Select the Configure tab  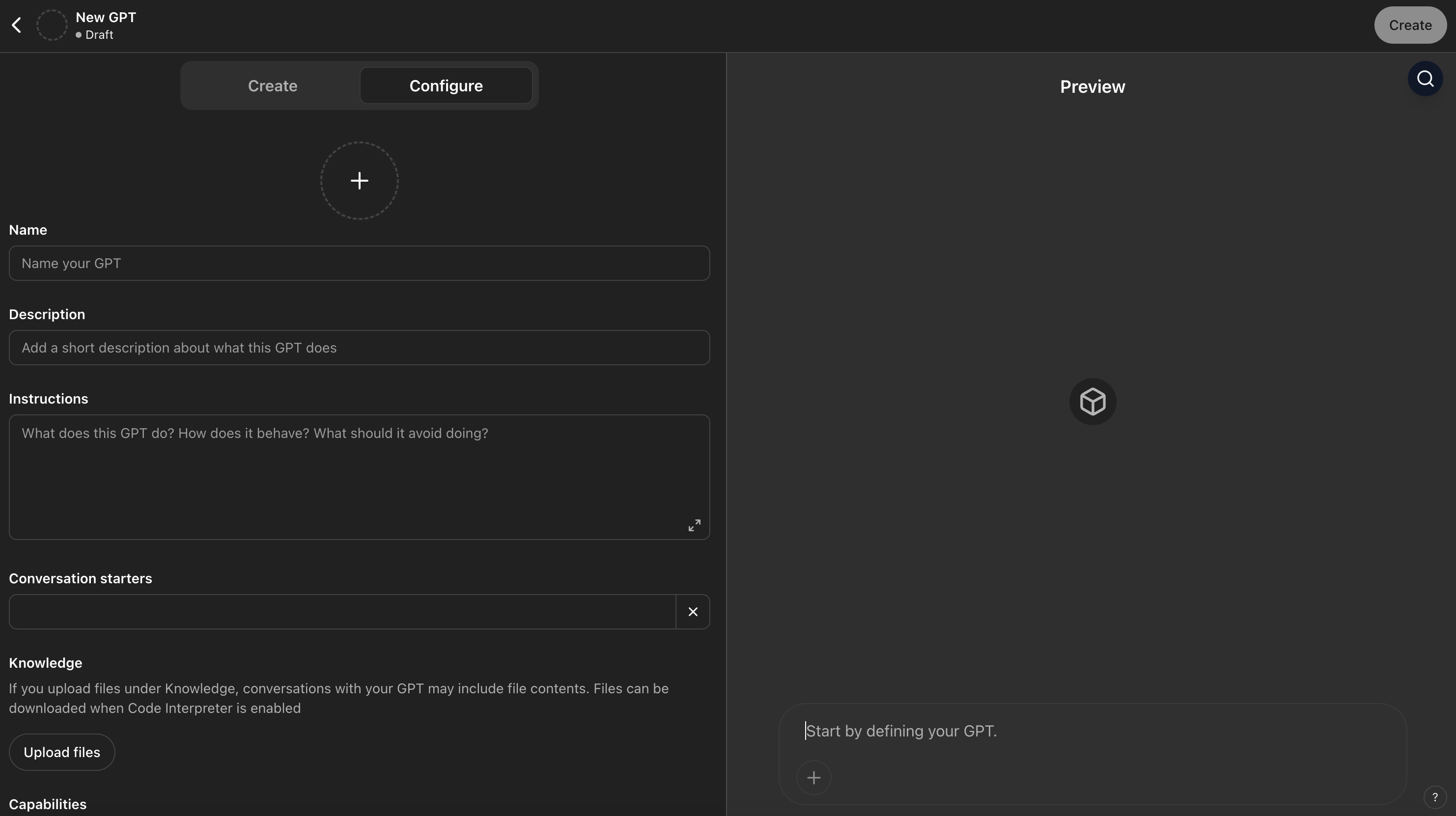click(446, 86)
